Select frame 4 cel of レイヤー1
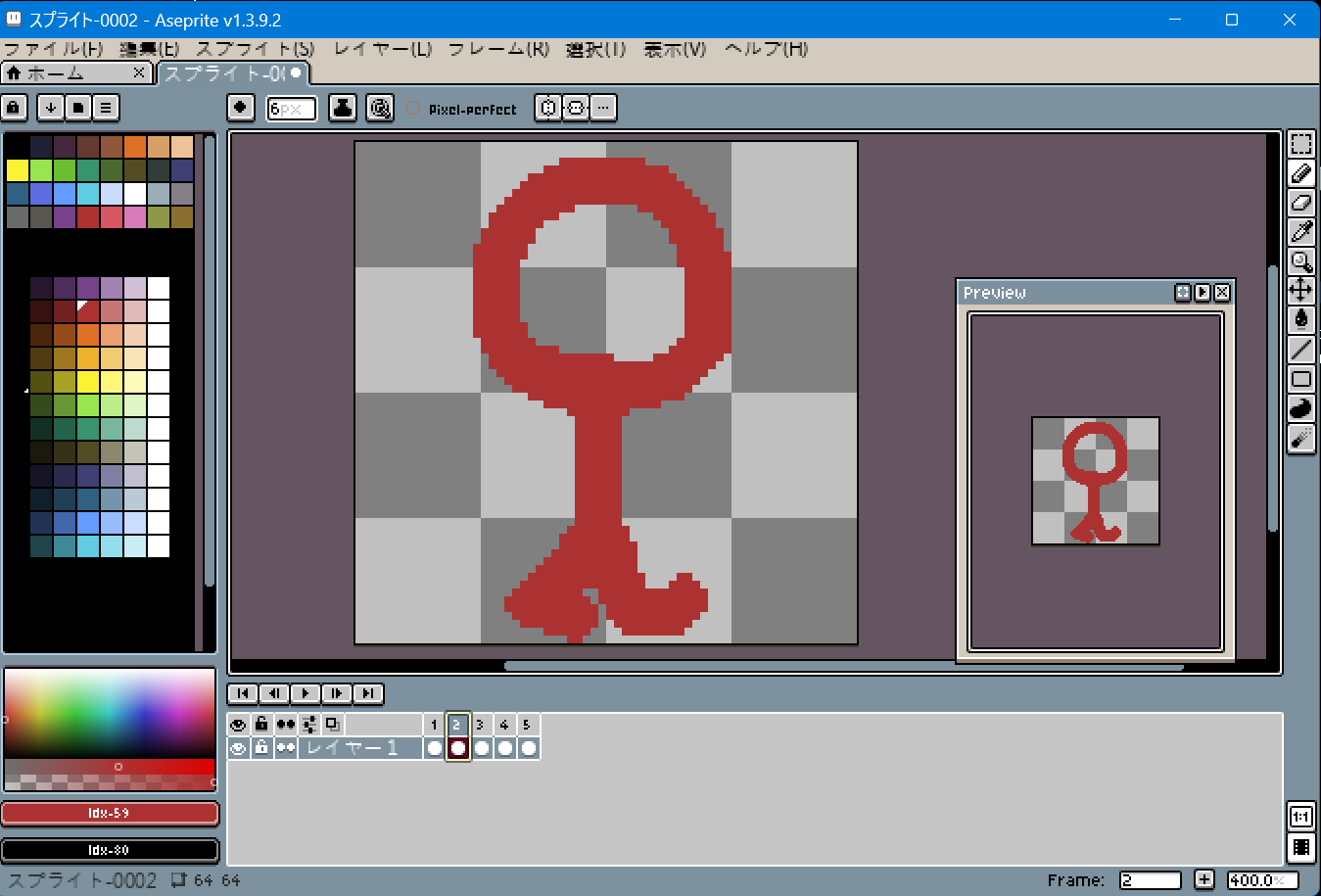 [502, 748]
